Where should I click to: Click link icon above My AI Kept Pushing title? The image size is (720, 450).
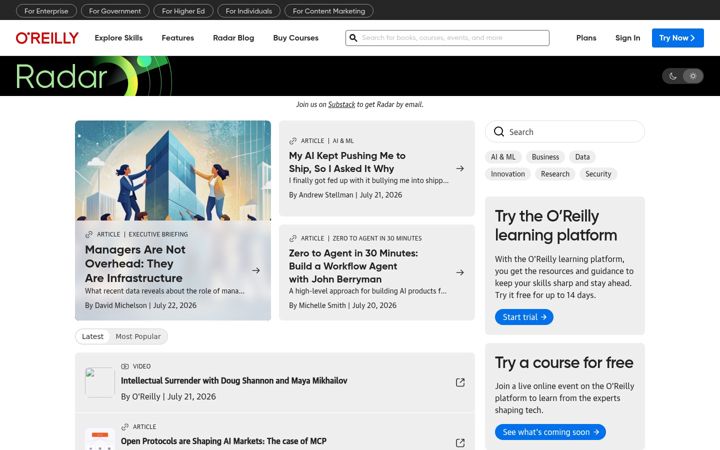click(292, 141)
